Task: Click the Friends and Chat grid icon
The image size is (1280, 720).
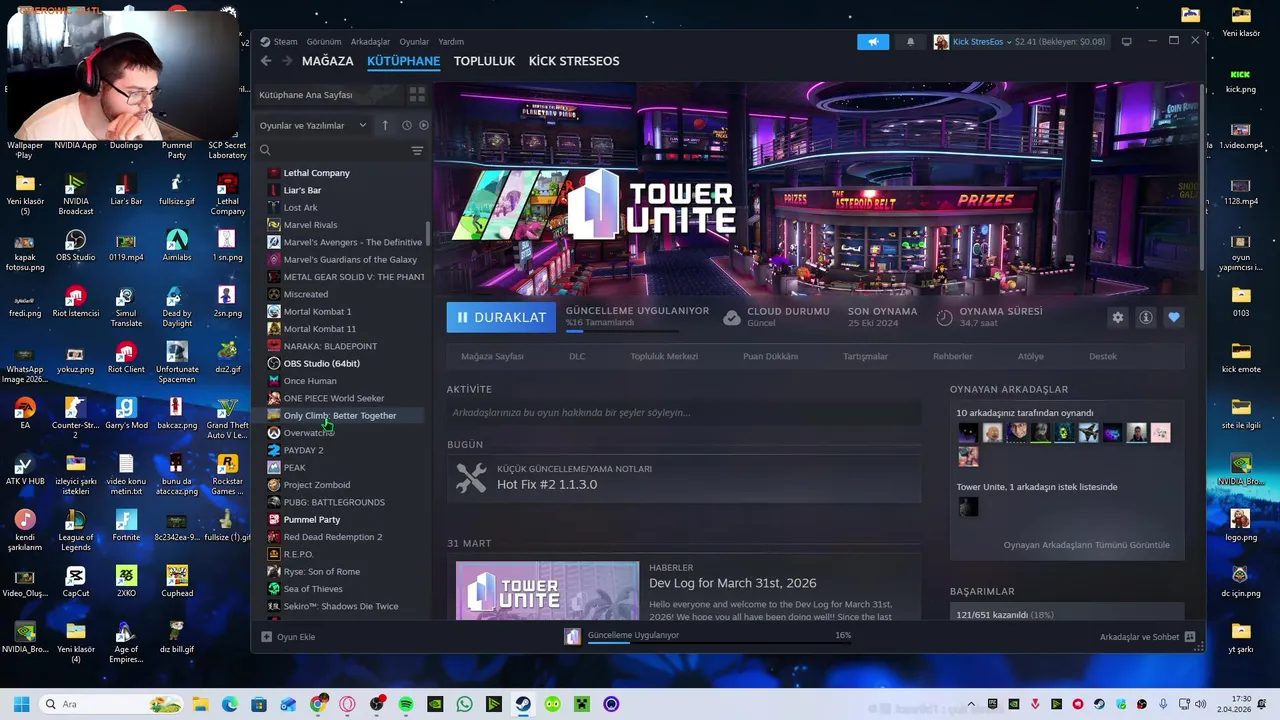Action: click(x=1190, y=637)
